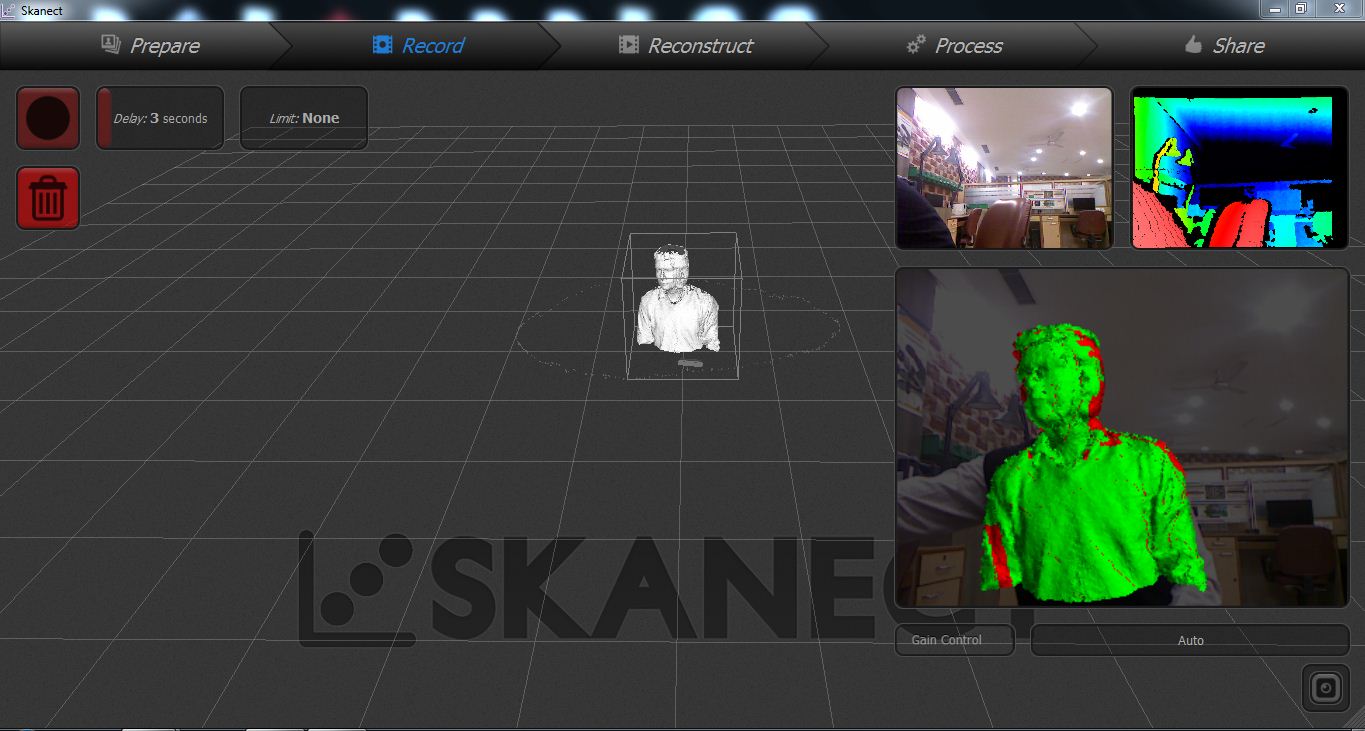This screenshot has height=731, width=1365.
Task: Select the colored depth map thumbnail
Action: [x=1240, y=168]
